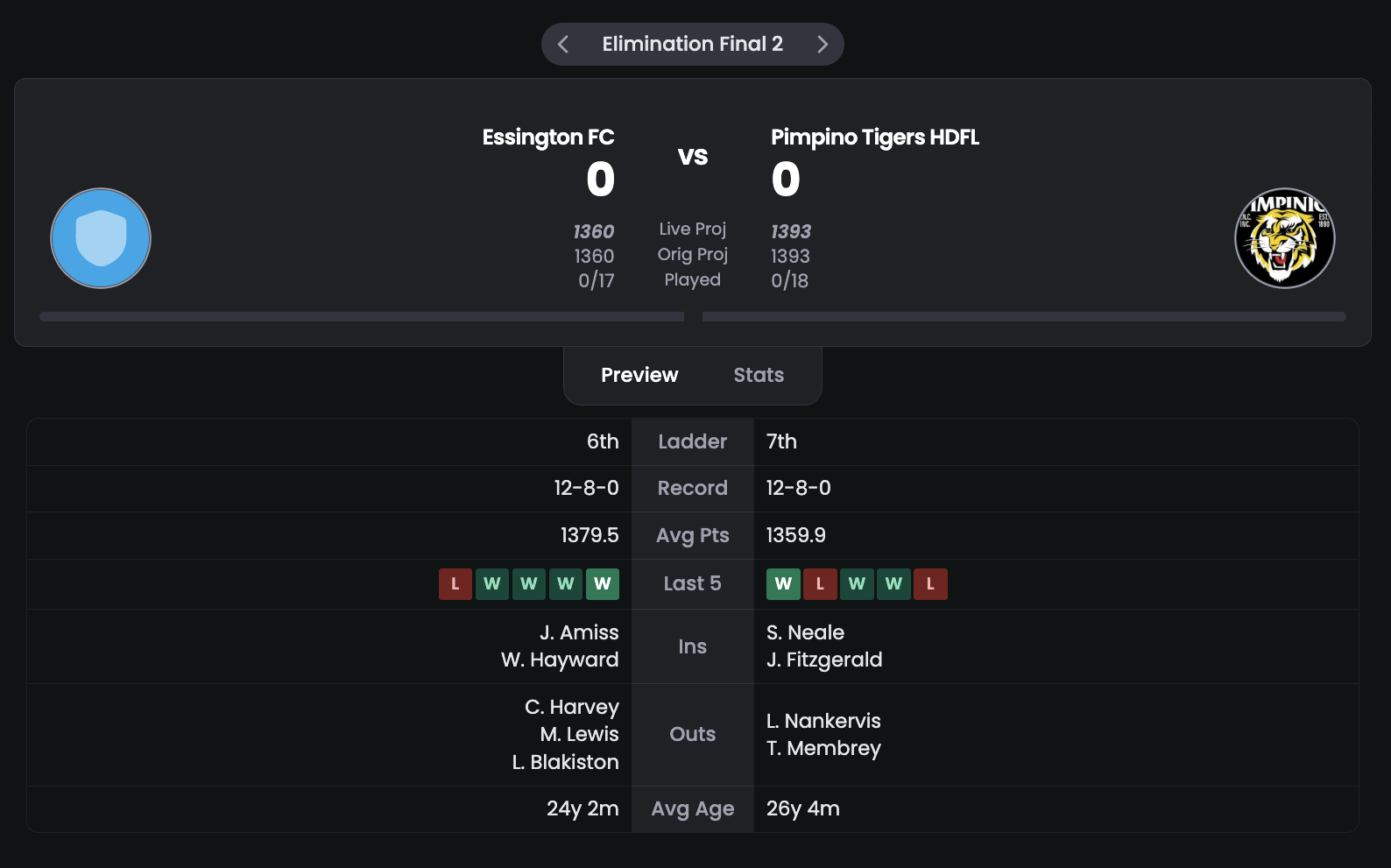Click the Pimpino Tigers club logo
This screenshot has height=868, width=1391.
(1285, 238)
